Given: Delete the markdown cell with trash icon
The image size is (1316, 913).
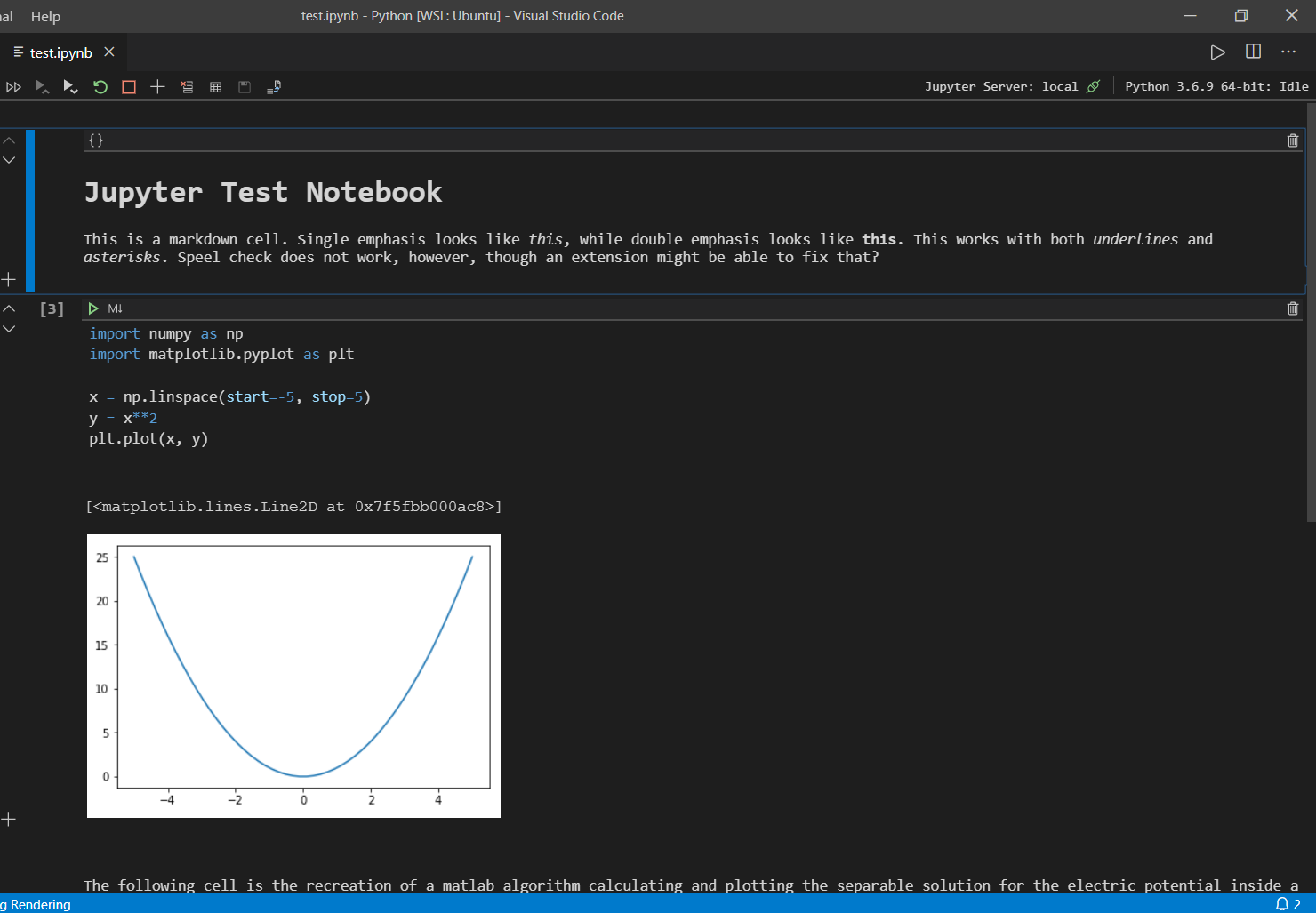Looking at the screenshot, I should coord(1293,140).
